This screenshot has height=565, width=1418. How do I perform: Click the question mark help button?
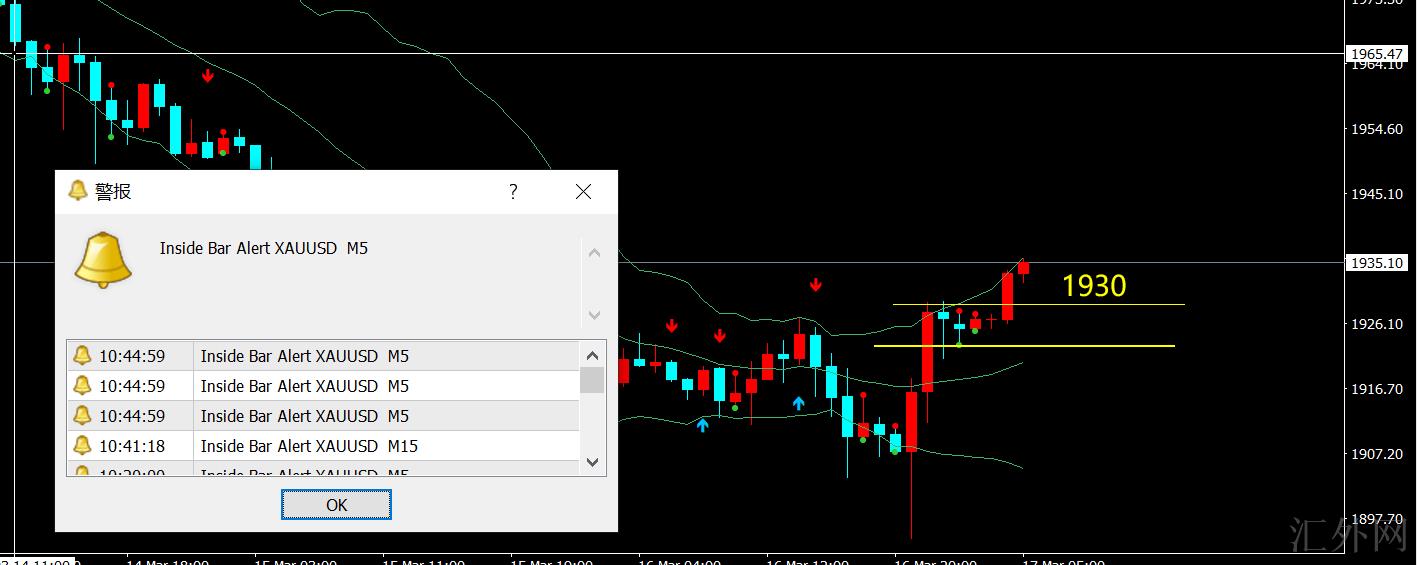pyautogui.click(x=513, y=192)
